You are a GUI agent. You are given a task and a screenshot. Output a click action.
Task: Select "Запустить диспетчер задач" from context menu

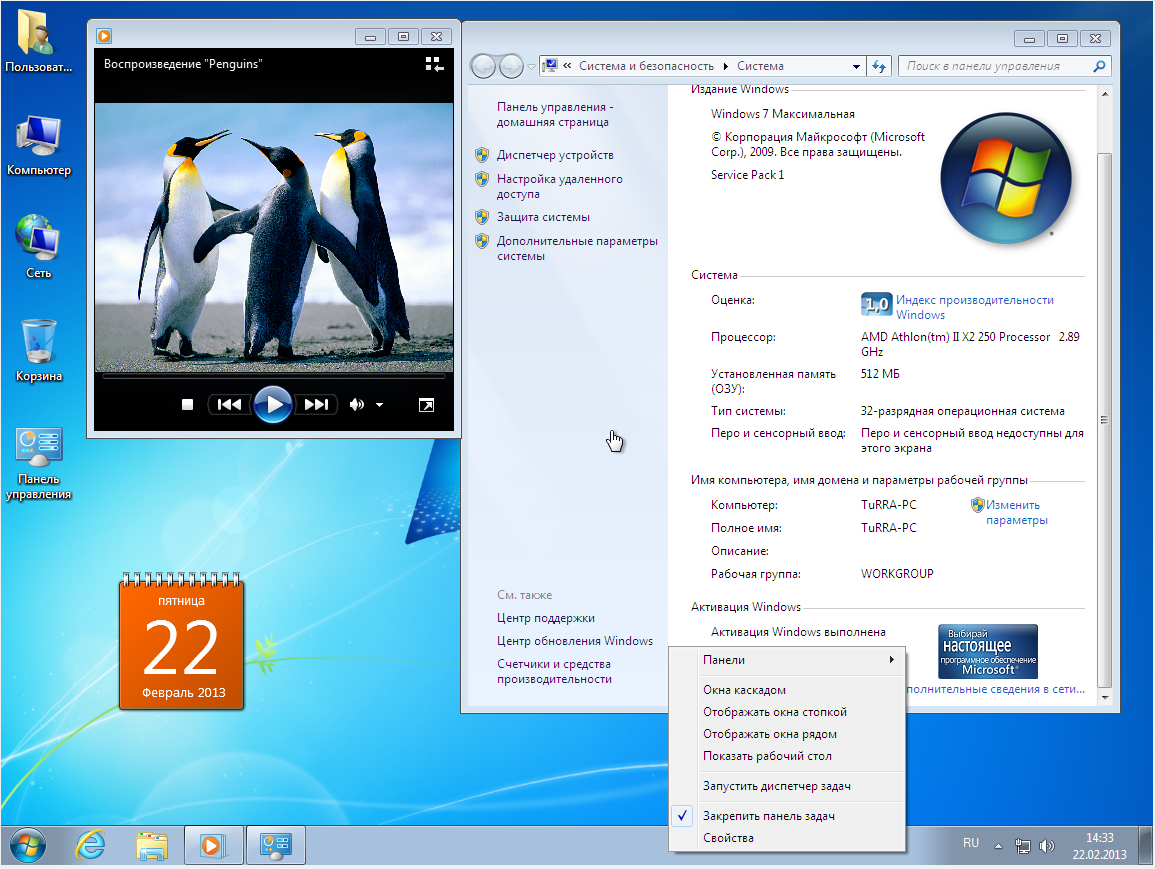click(x=776, y=786)
